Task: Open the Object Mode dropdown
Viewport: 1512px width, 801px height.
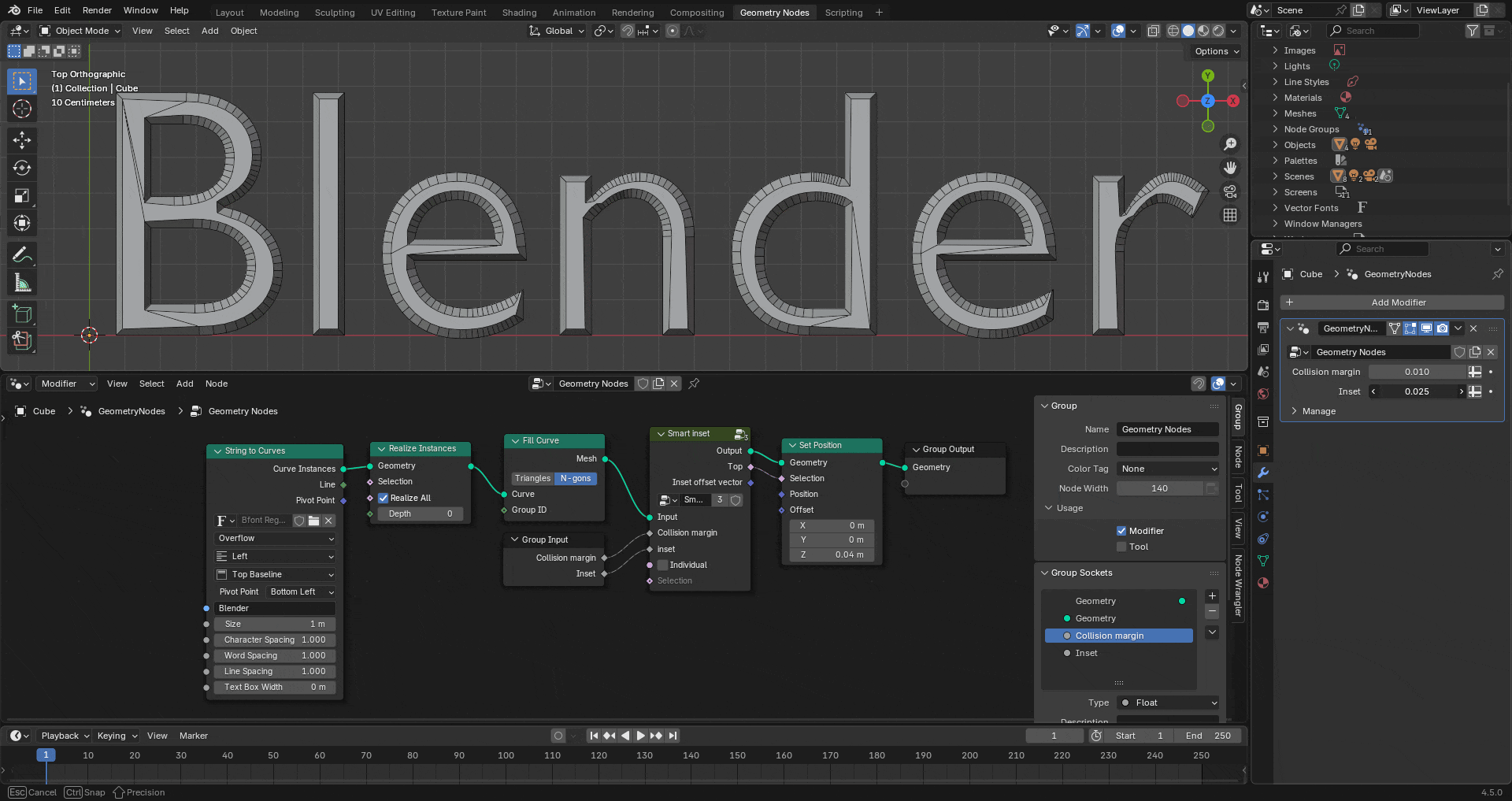Action: tap(80, 31)
